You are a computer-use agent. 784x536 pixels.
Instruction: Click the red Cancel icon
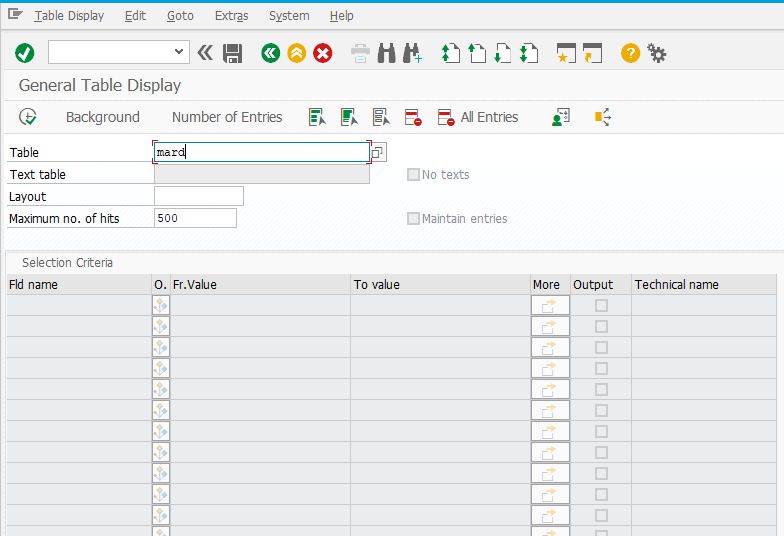click(x=322, y=53)
